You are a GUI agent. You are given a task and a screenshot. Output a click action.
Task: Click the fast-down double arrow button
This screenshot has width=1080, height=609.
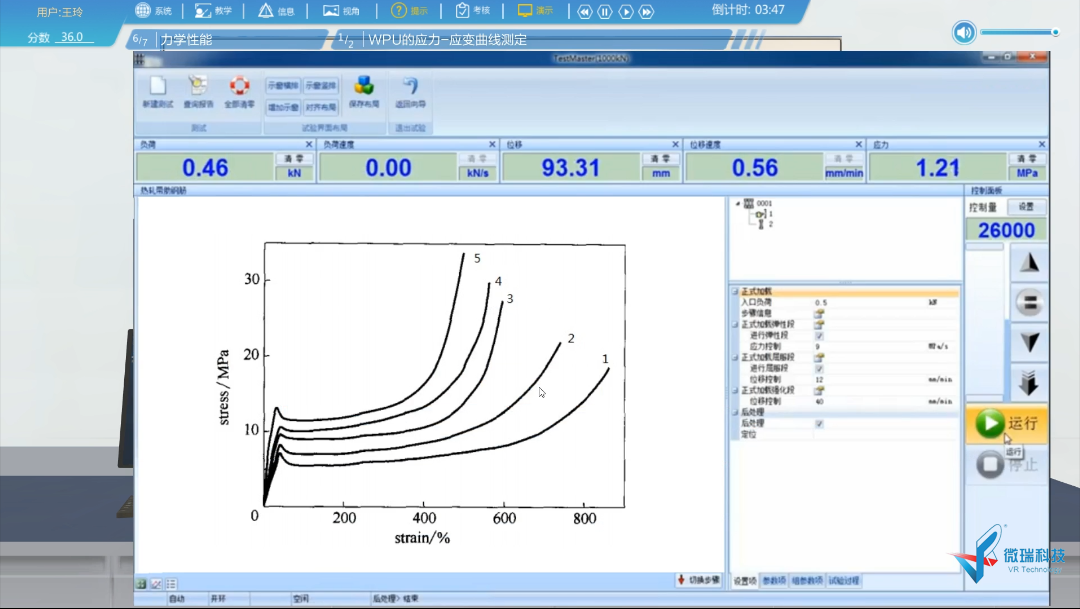pyautogui.click(x=1029, y=382)
